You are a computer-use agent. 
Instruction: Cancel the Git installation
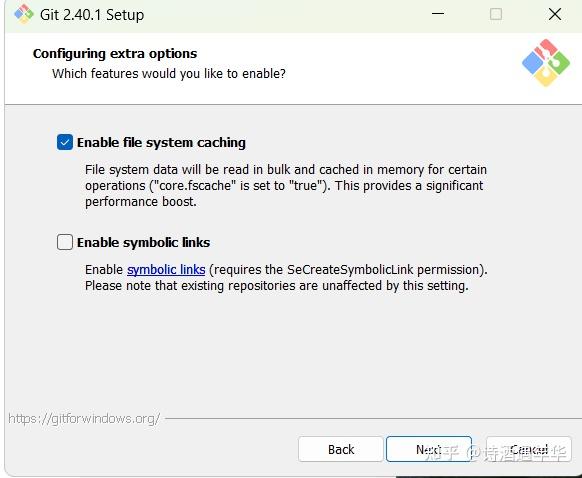click(x=529, y=449)
